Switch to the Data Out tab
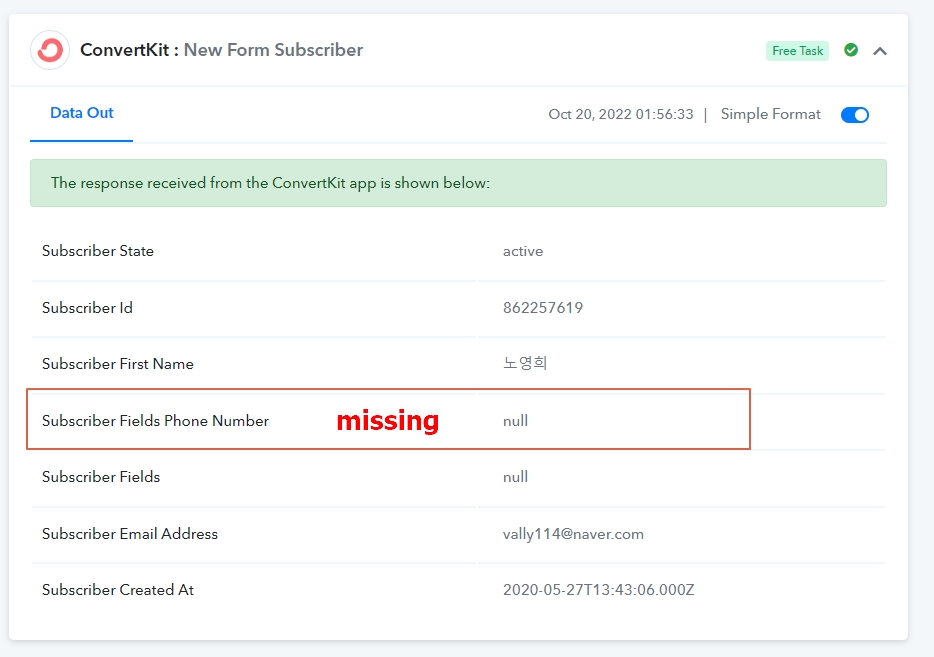934x657 pixels. click(x=82, y=113)
